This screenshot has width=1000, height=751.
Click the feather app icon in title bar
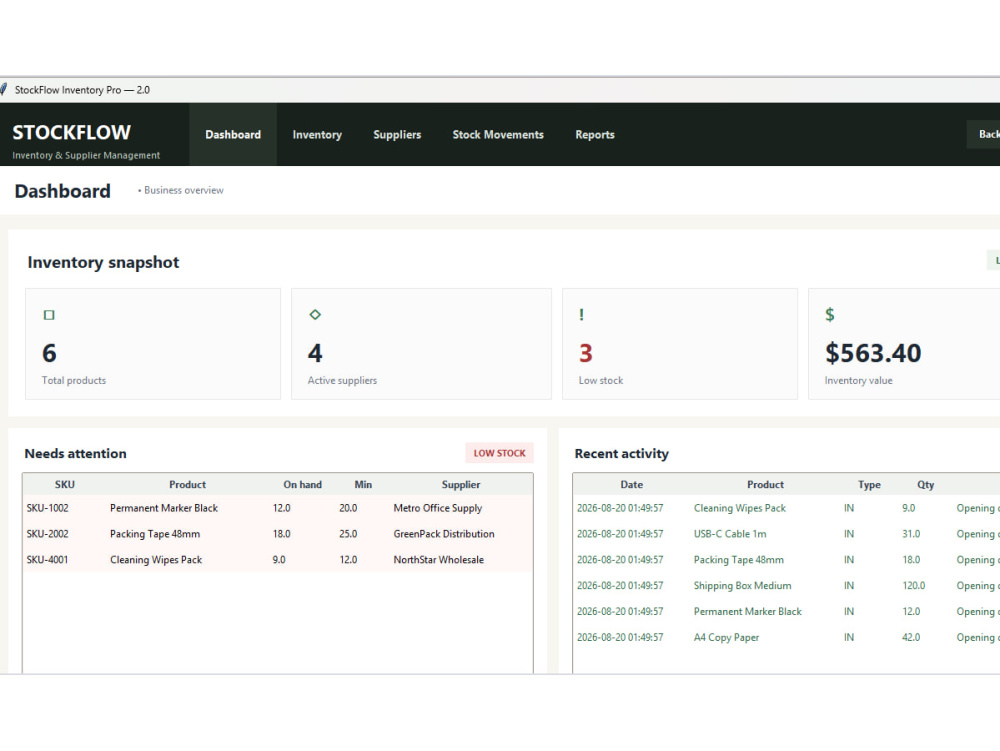pos(3,89)
